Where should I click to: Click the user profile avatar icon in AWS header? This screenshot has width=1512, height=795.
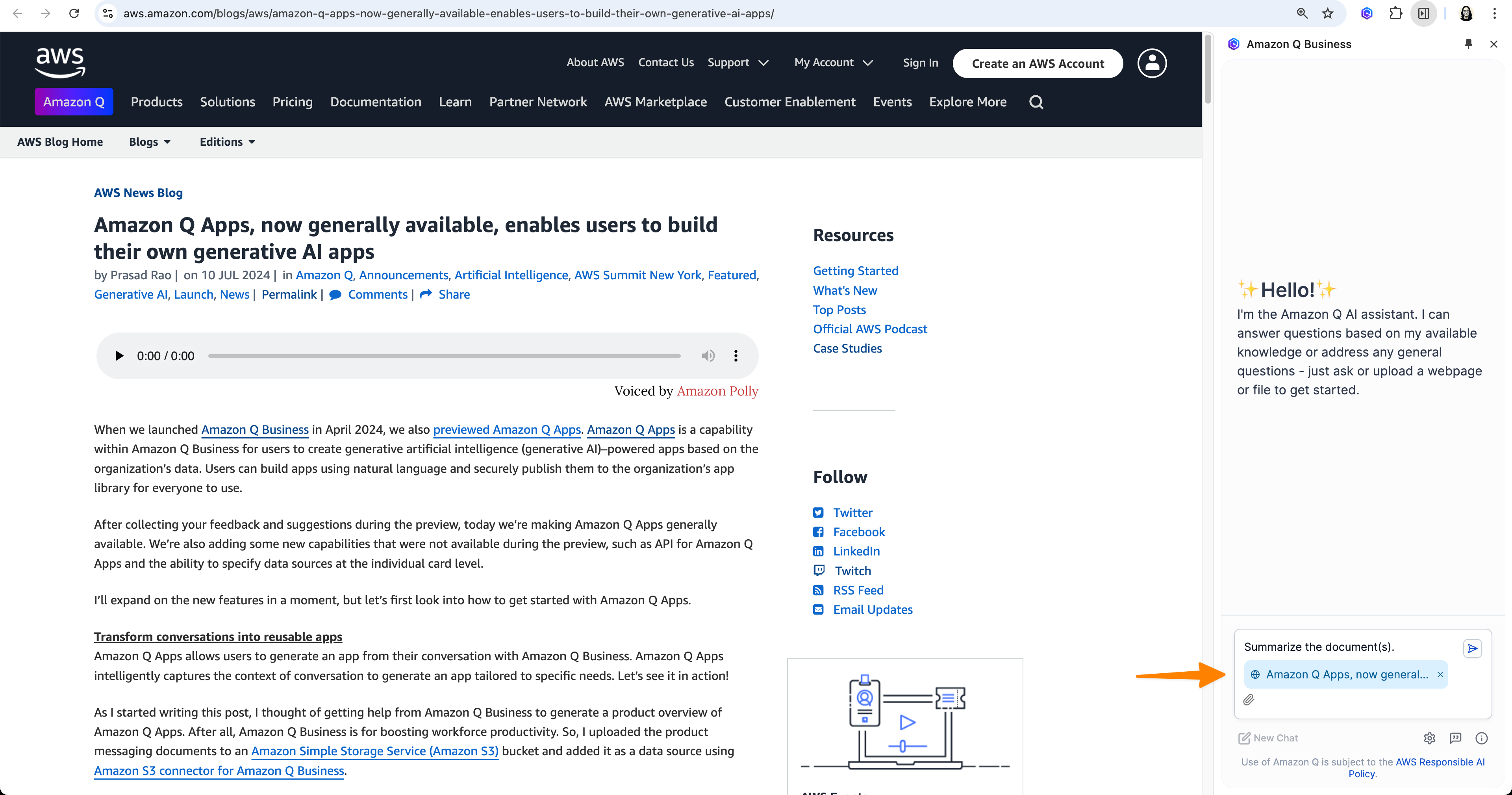[x=1152, y=63]
